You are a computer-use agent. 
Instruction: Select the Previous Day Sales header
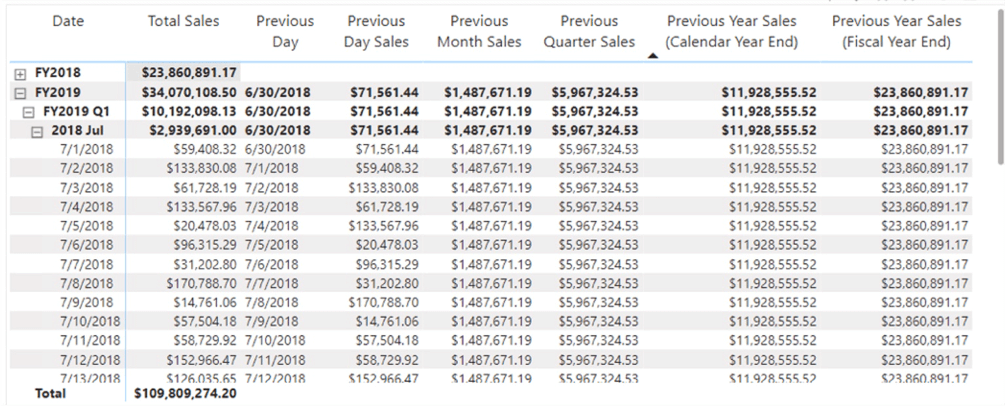[x=375, y=31]
